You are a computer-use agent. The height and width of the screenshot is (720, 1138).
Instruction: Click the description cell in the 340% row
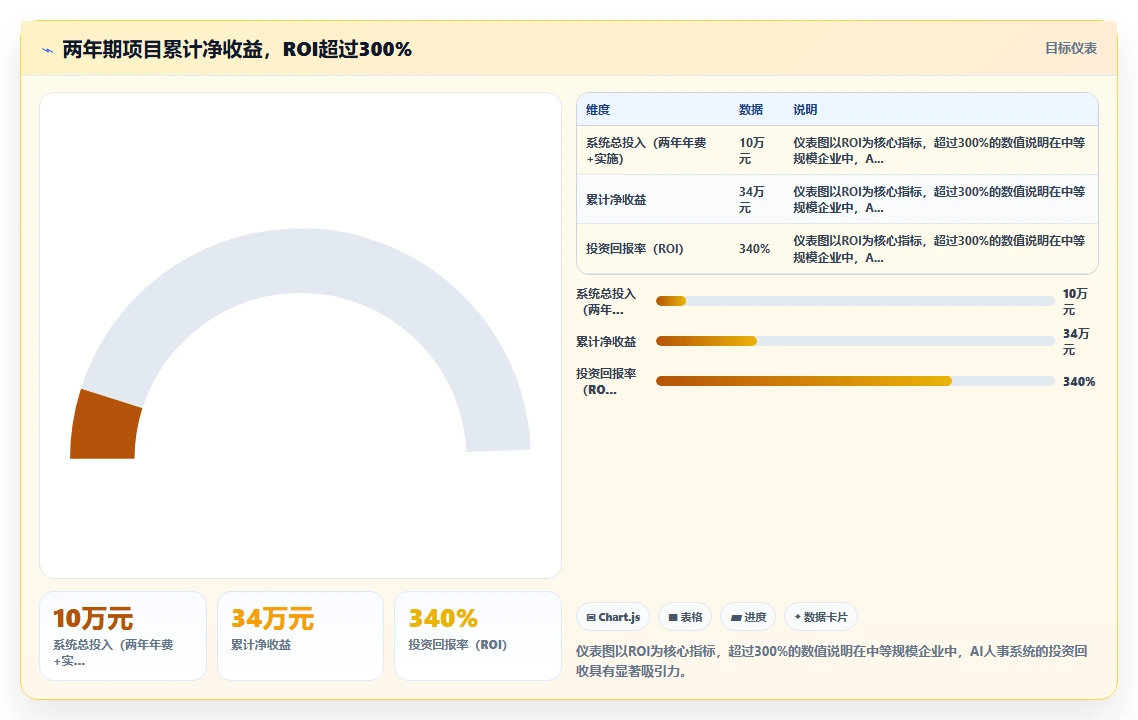[x=941, y=249]
